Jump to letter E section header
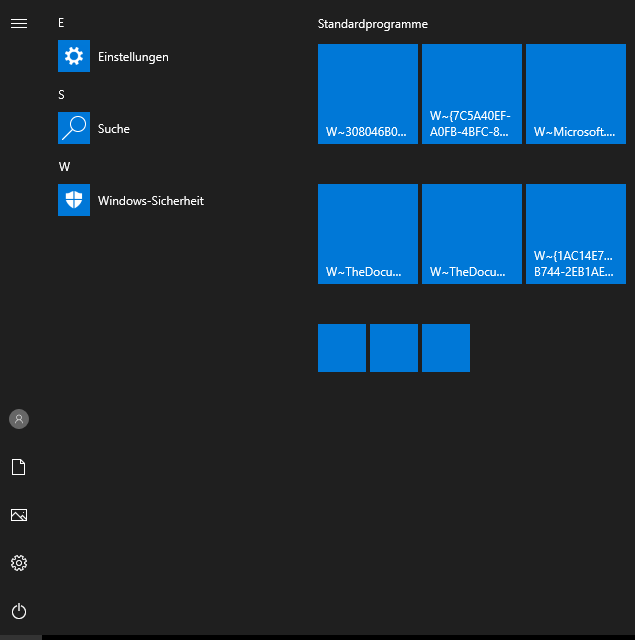The image size is (635, 640). 61,23
